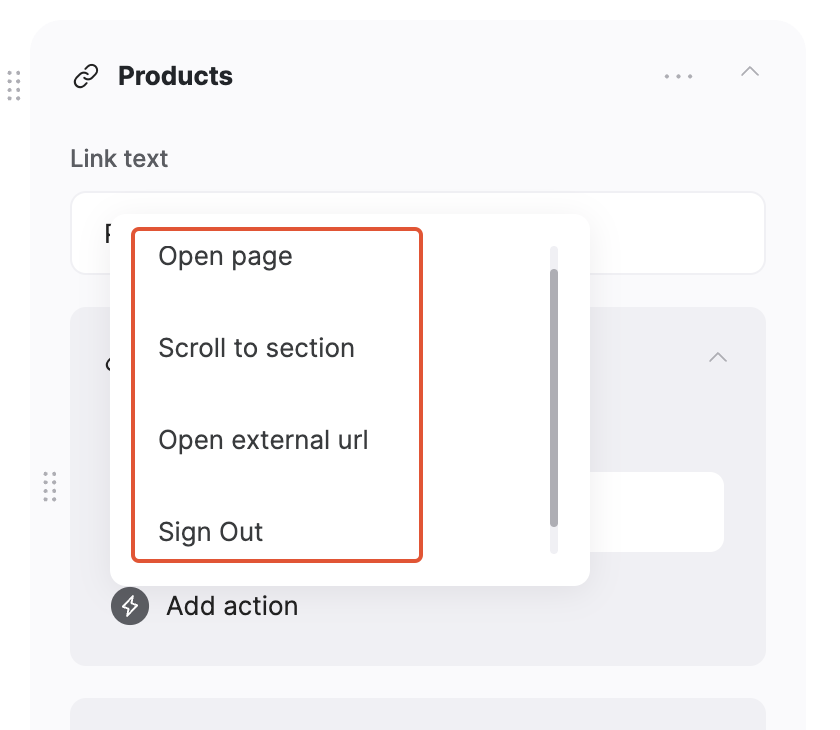Click the drag handle beside the action card
The image size is (840, 730).
(x=49, y=488)
